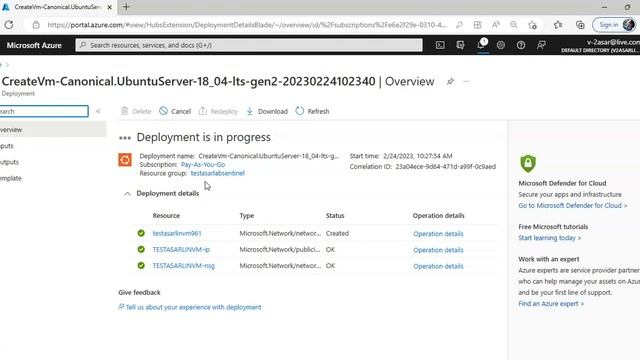This screenshot has width=640, height=360.
Task: Go to Microsoft Defender for Cloud
Action: coord(573,205)
